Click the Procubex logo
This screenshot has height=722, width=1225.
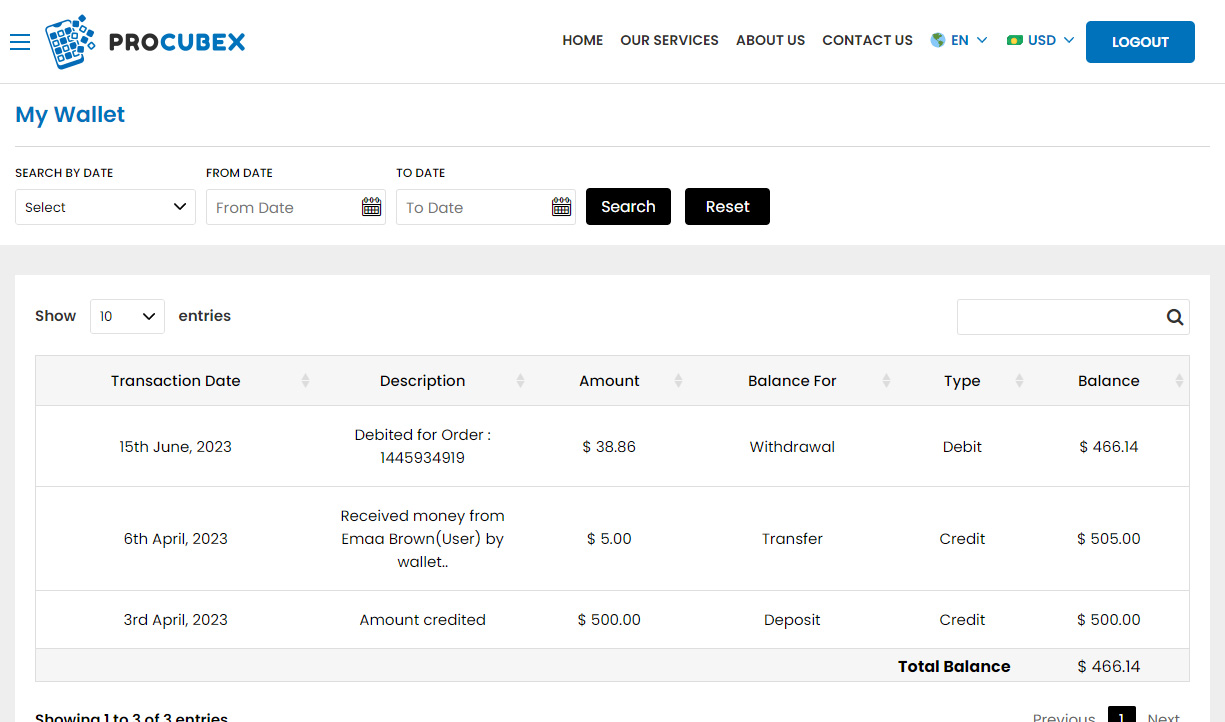point(145,42)
